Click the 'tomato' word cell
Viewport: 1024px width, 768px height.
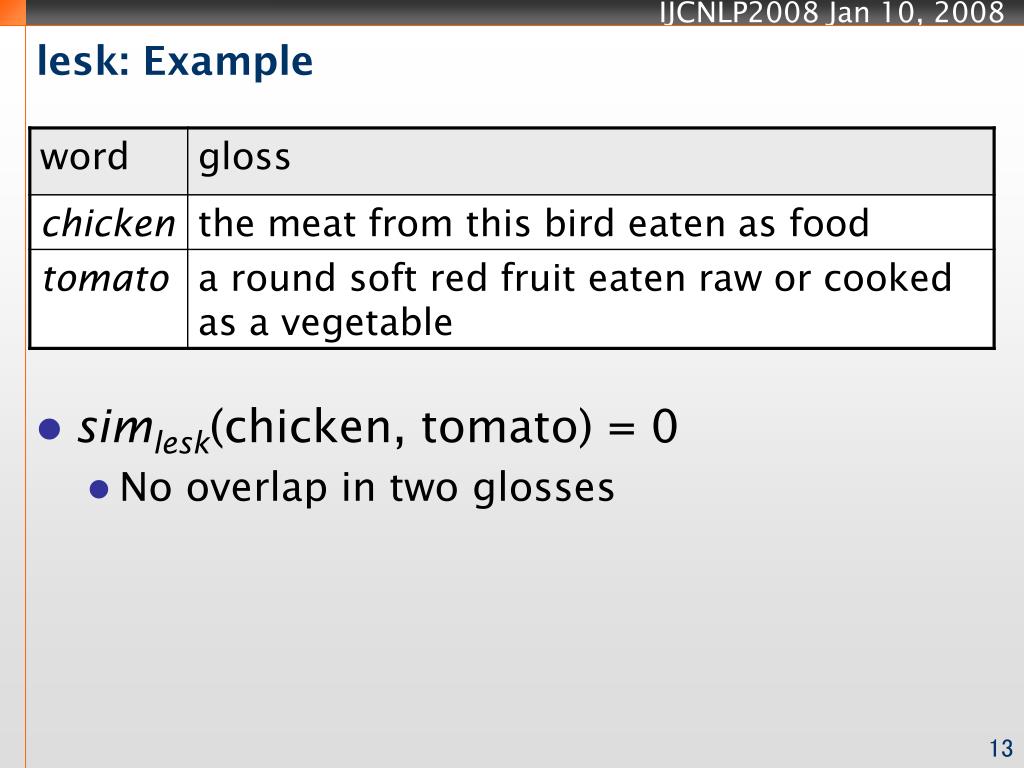109,298
